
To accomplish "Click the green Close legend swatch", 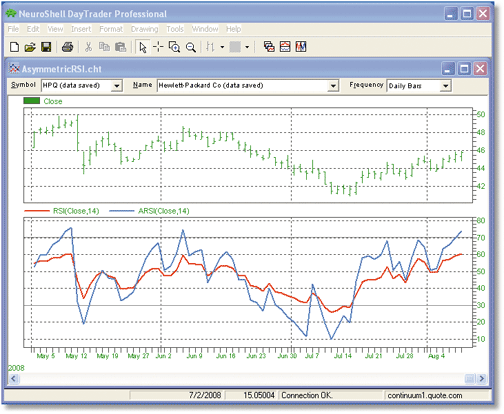I will (32, 101).
